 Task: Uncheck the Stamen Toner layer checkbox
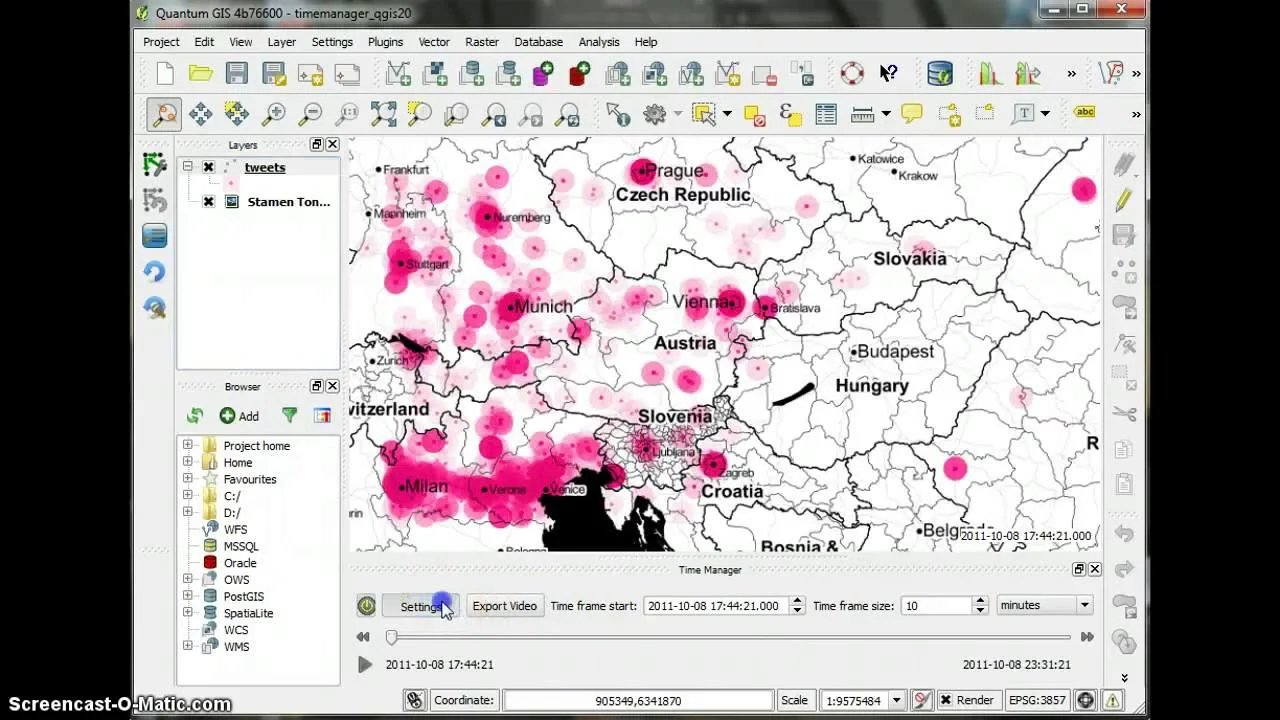pos(208,202)
